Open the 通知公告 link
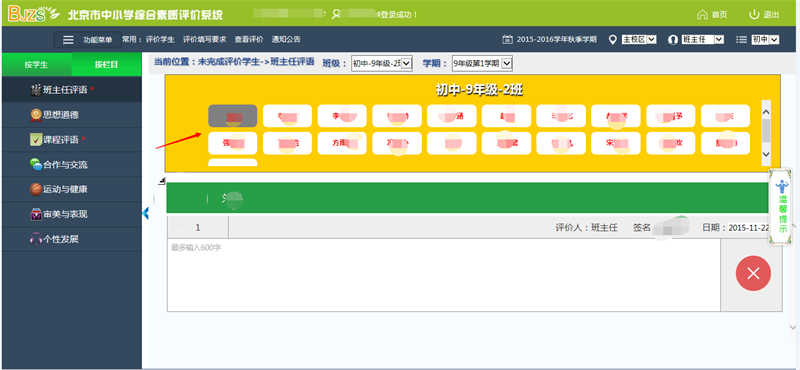Image resolution: width=800 pixels, height=370 pixels. click(x=286, y=39)
